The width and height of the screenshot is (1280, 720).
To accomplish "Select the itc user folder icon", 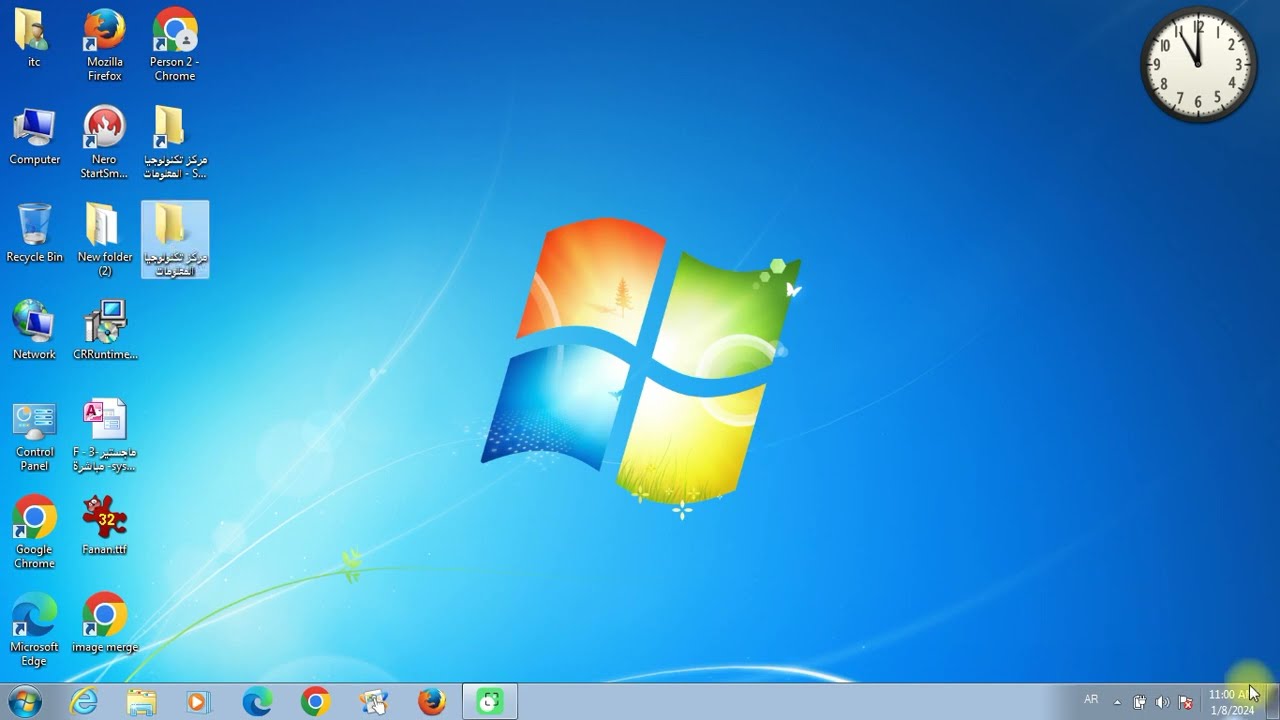I will (x=34, y=38).
